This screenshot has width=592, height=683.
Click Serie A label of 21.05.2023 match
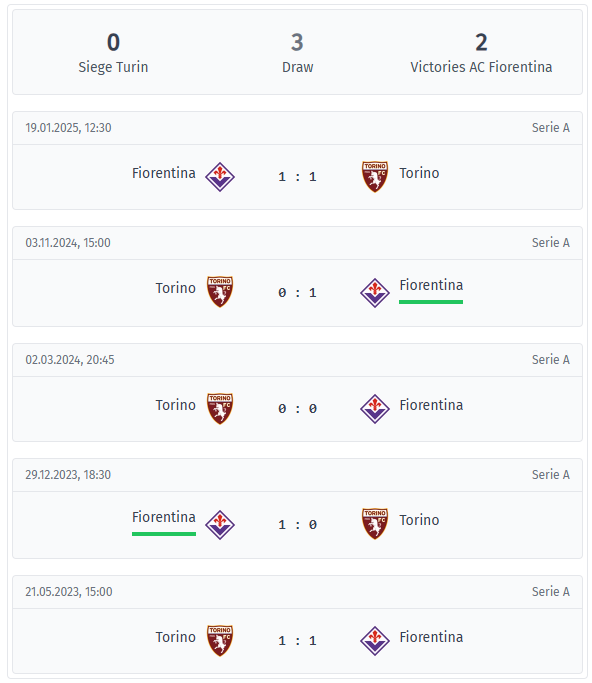tap(551, 592)
